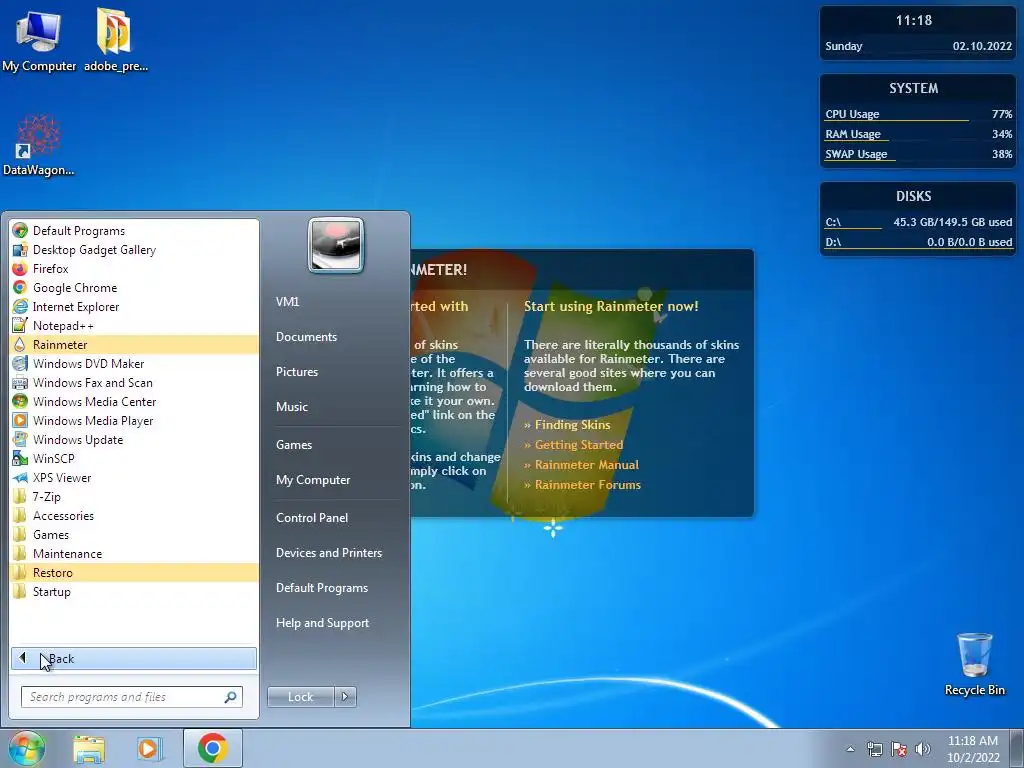The width and height of the screenshot is (1024, 768).
Task: Launch the Windows Media Player icon in list
Action: (20, 420)
